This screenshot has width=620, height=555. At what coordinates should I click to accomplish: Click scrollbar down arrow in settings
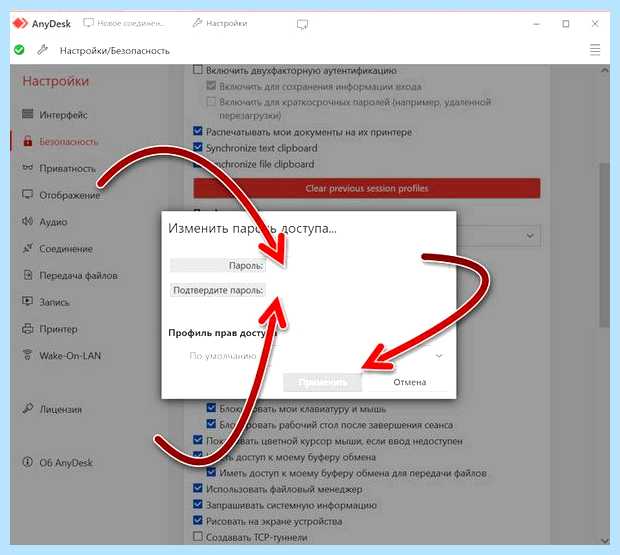click(604, 540)
